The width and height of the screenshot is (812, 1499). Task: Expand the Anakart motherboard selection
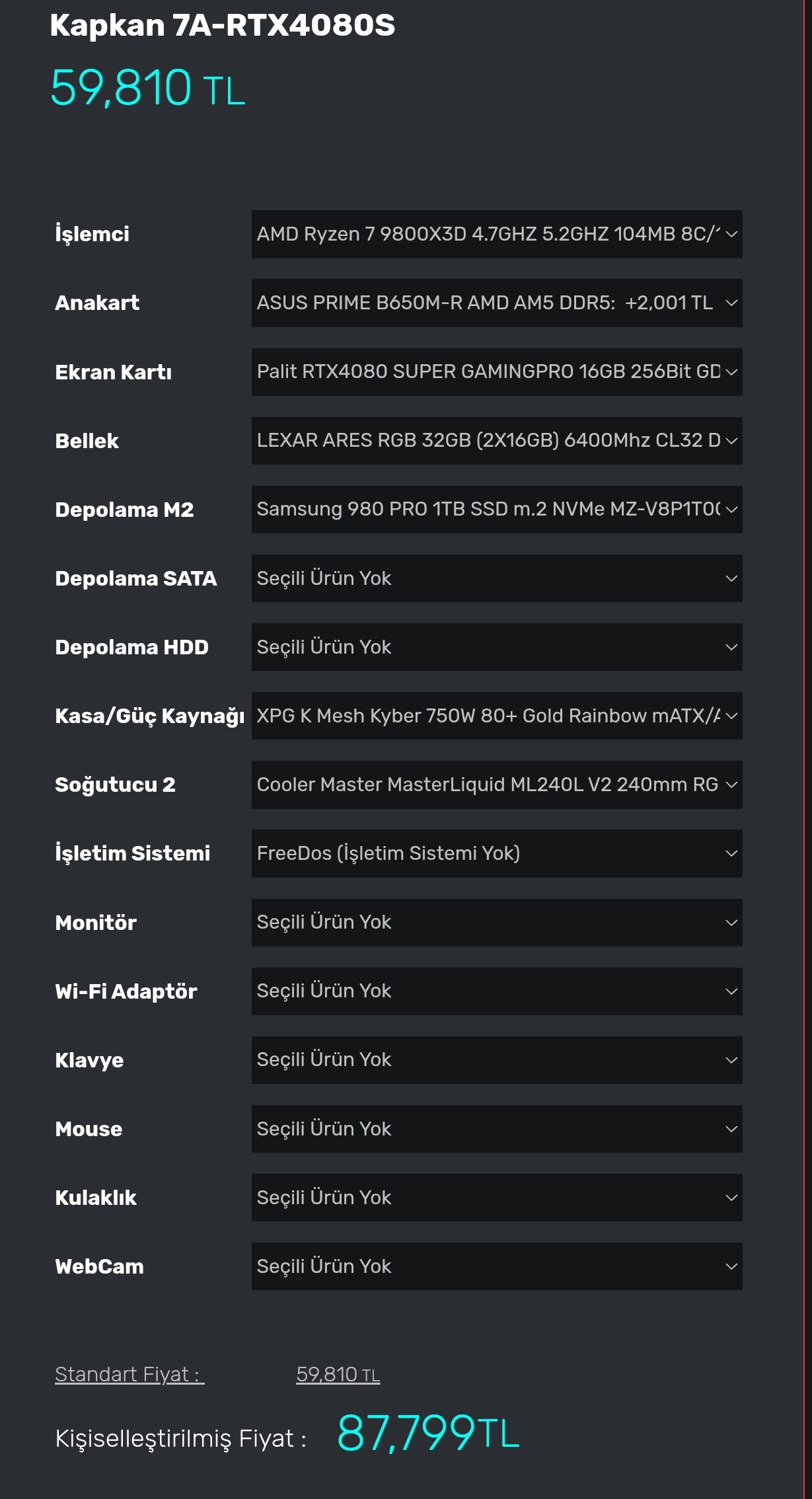pyautogui.click(x=496, y=303)
